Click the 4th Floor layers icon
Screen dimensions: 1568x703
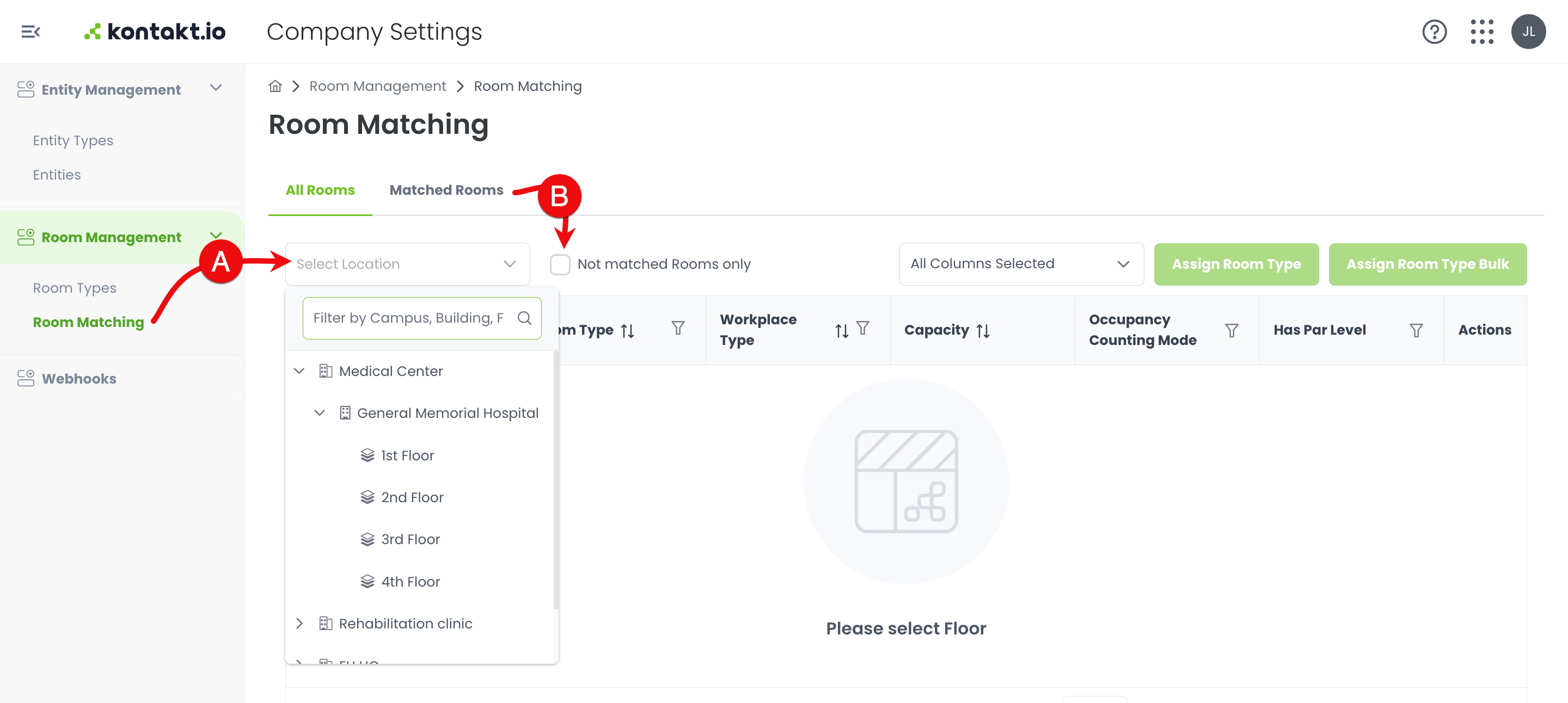(x=367, y=582)
